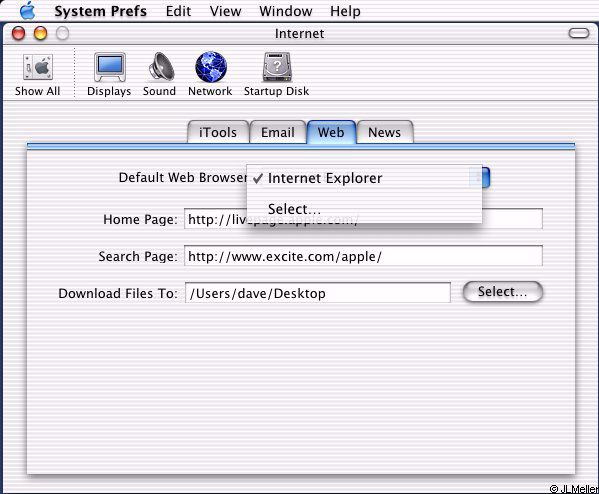Click the Home Page: label
The image size is (599, 494).
tap(140, 220)
